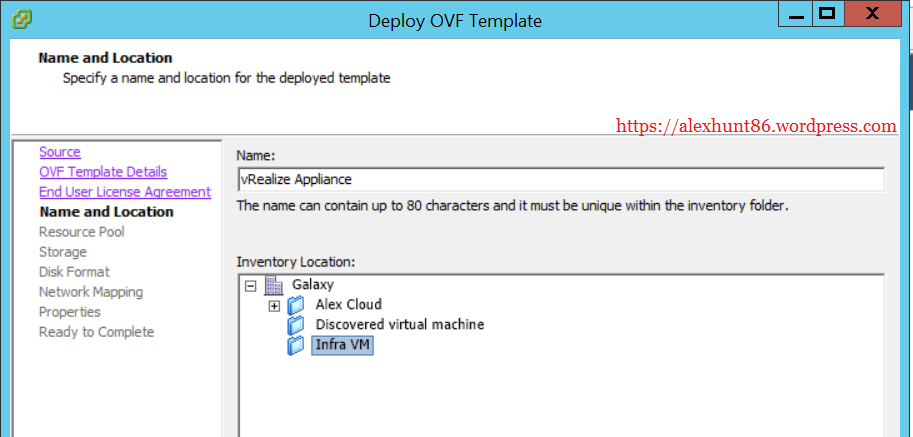Image resolution: width=913 pixels, height=437 pixels.
Task: Open the Source step link
Action: 60,152
